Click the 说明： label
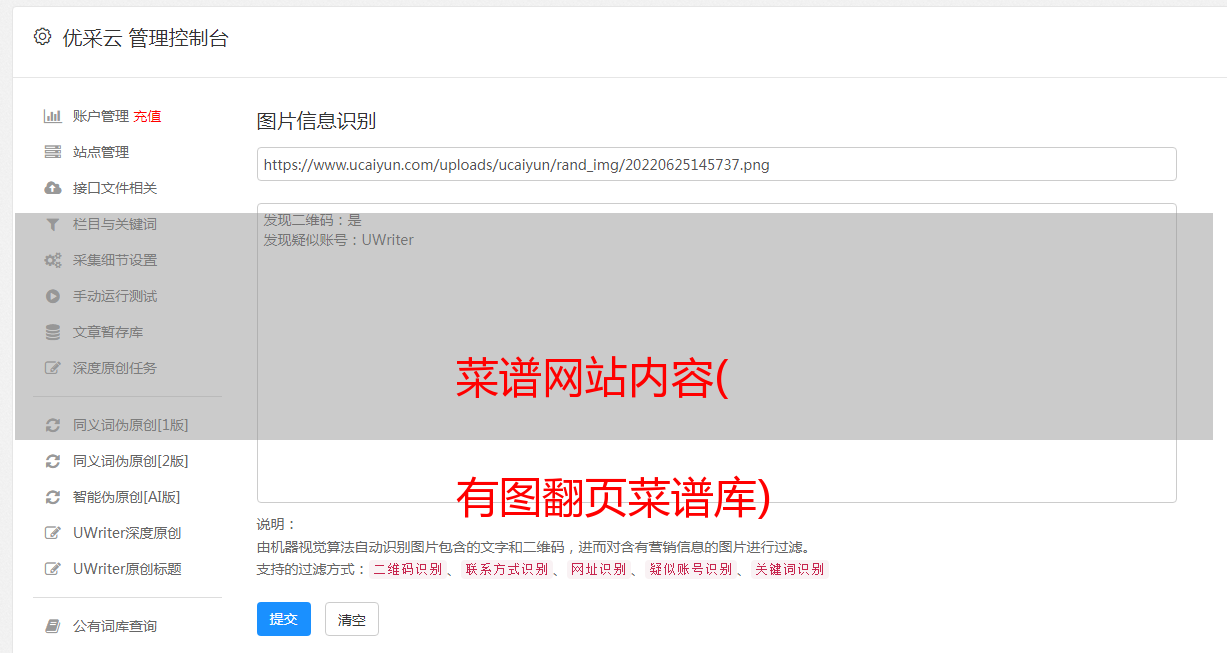The image size is (1227, 653). (276, 525)
